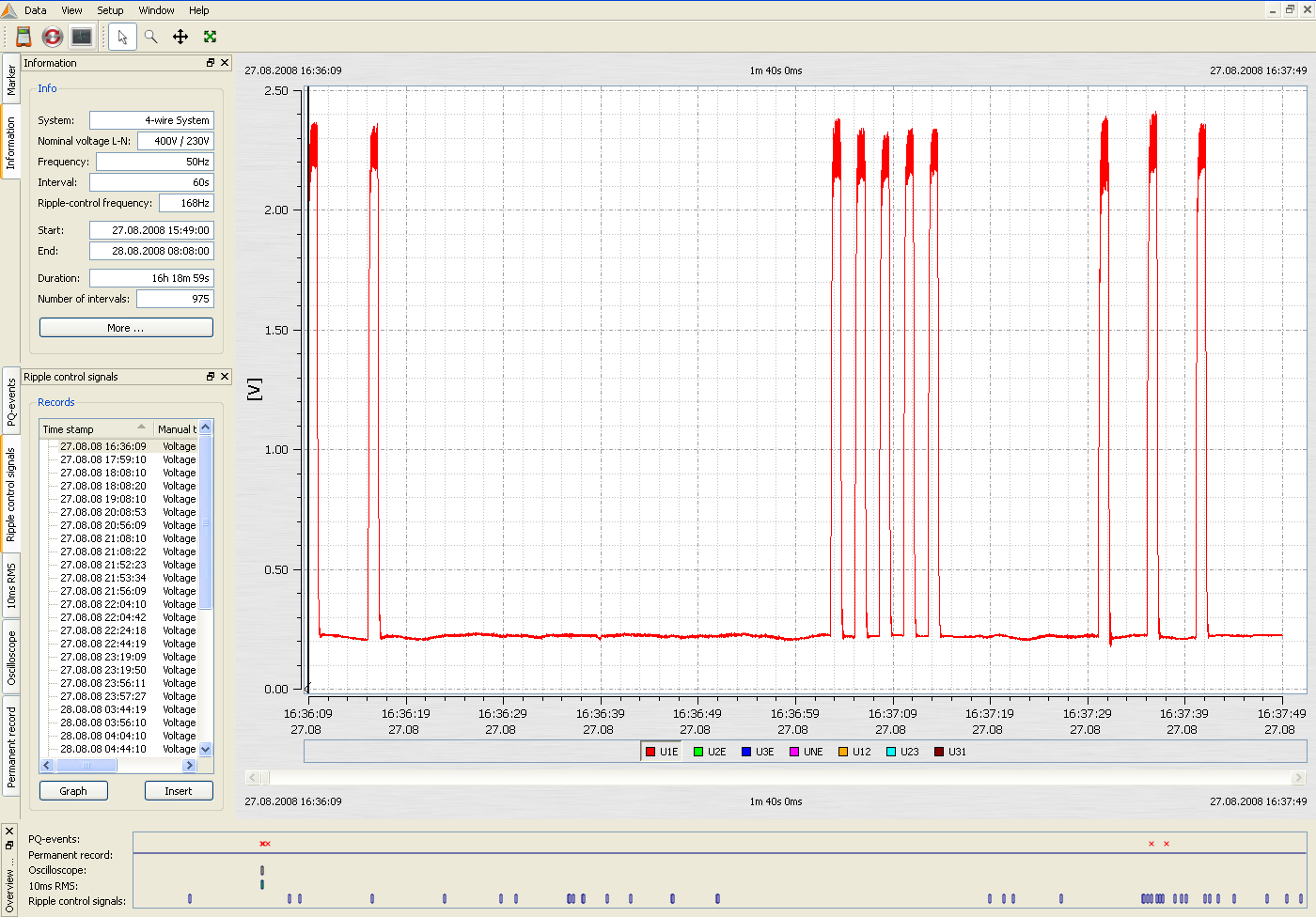The height and width of the screenshot is (917, 1316).
Task: Click the Duration field 16h 18m 59s
Action: [x=151, y=278]
